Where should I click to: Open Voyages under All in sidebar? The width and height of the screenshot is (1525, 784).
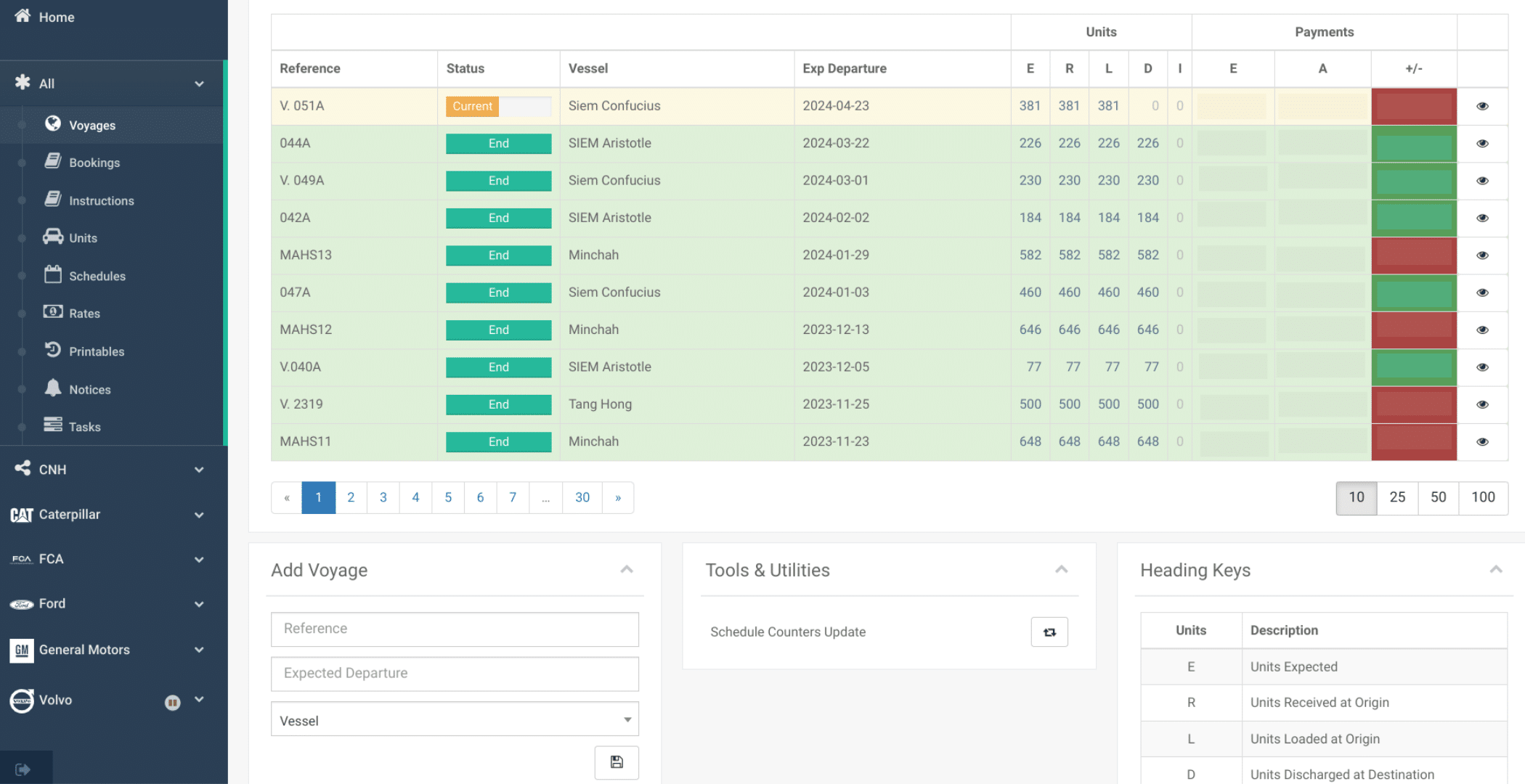(92, 124)
